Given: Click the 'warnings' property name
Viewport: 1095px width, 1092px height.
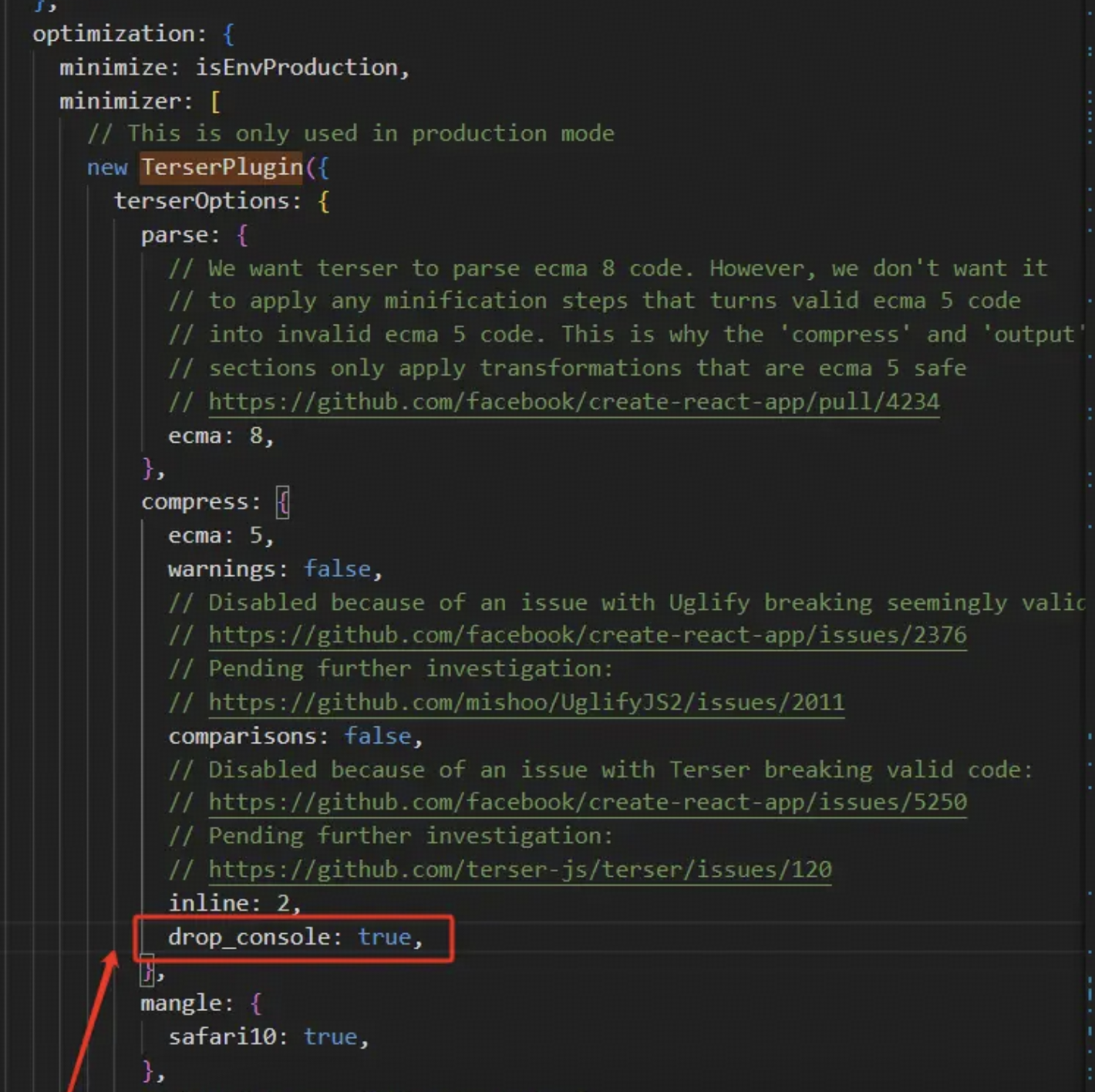Looking at the screenshot, I should coord(222,569).
